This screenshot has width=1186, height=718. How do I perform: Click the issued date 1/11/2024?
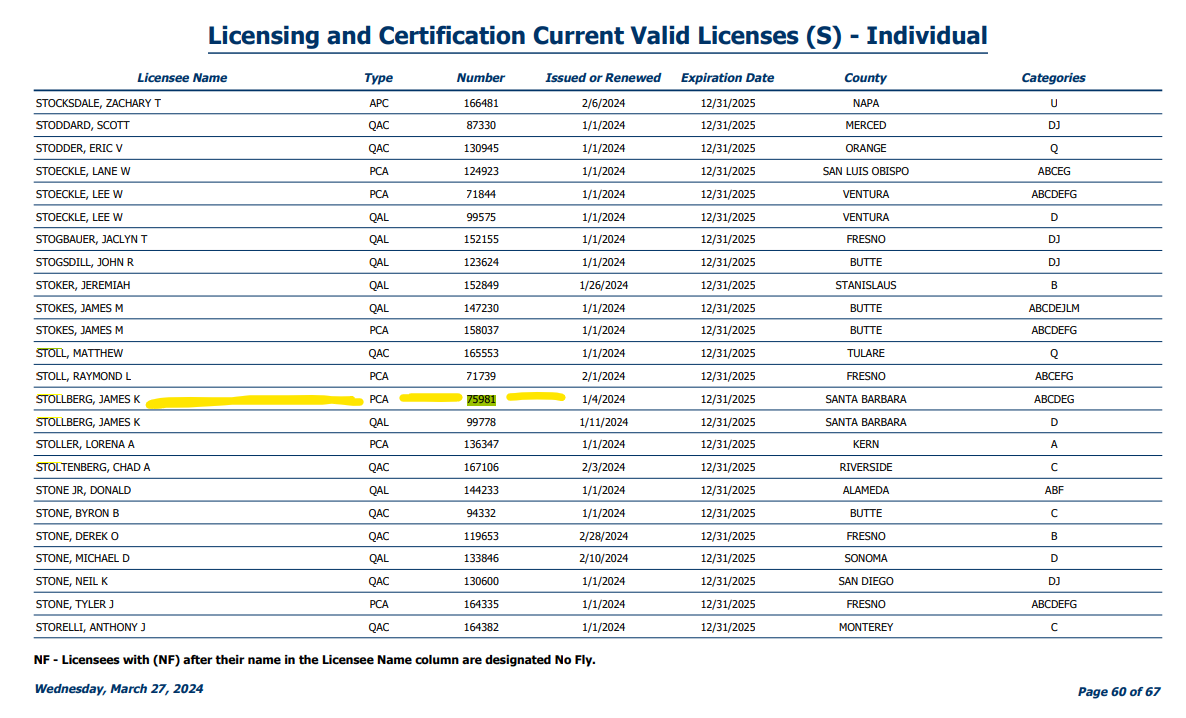[604, 422]
